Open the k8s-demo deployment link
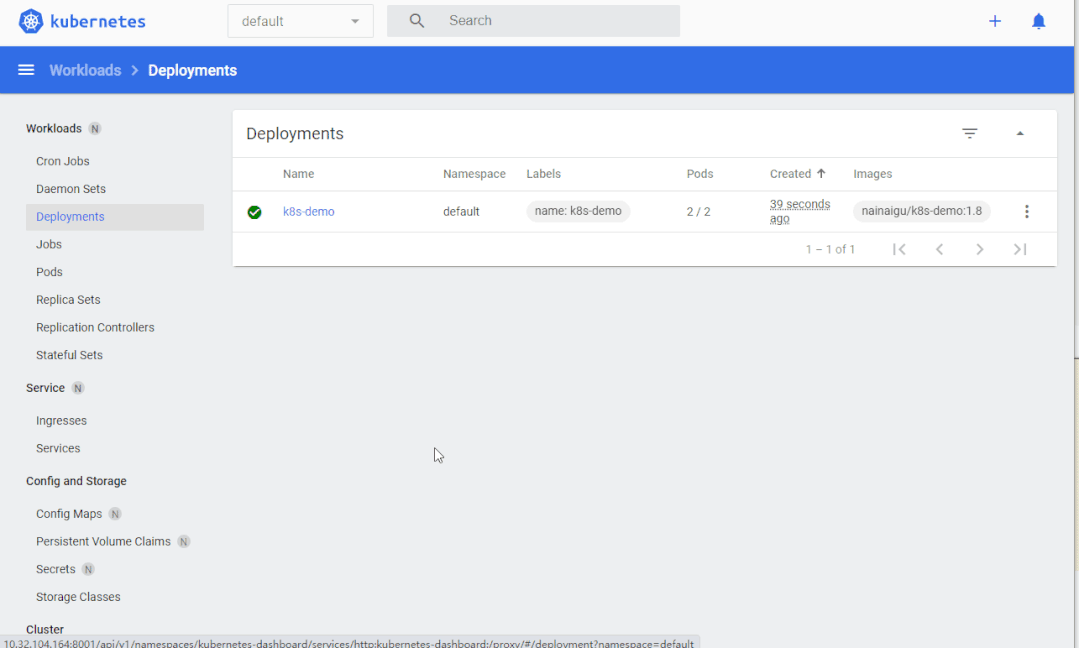Image resolution: width=1079 pixels, height=648 pixels. pos(309,212)
